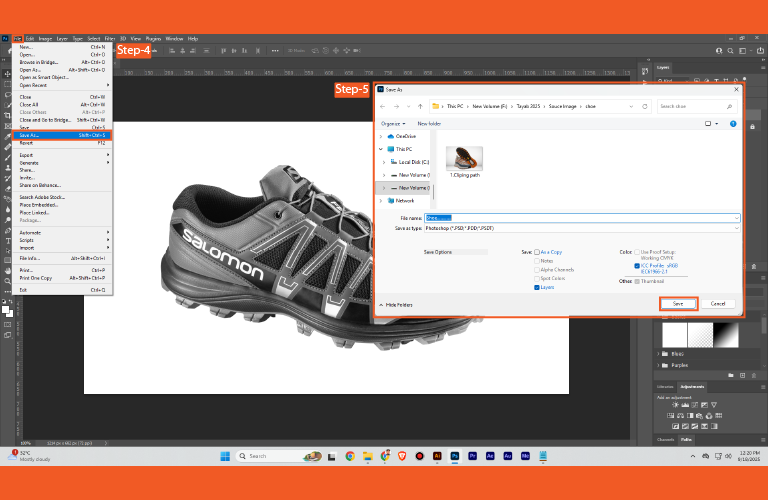Image resolution: width=768 pixels, height=500 pixels.
Task: Click the Save button
Action: tap(678, 303)
